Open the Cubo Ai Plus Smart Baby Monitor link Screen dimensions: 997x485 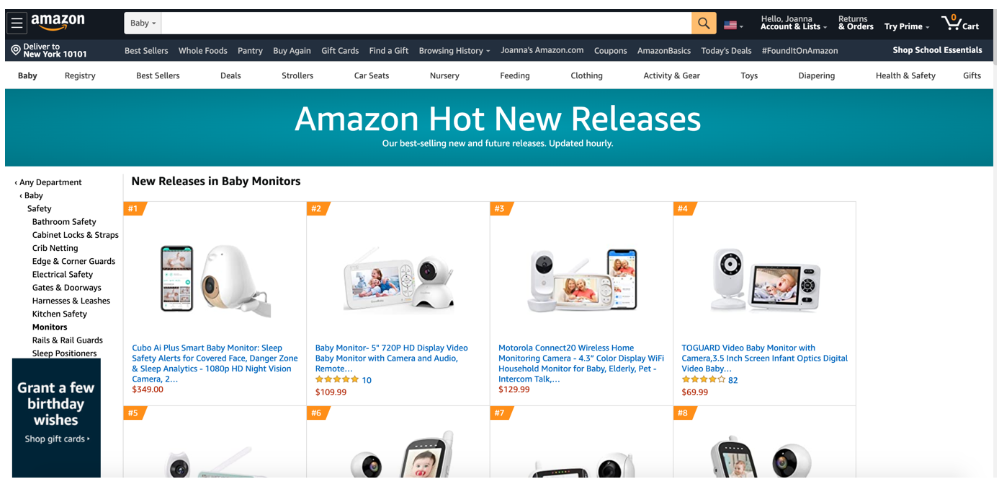pos(214,364)
